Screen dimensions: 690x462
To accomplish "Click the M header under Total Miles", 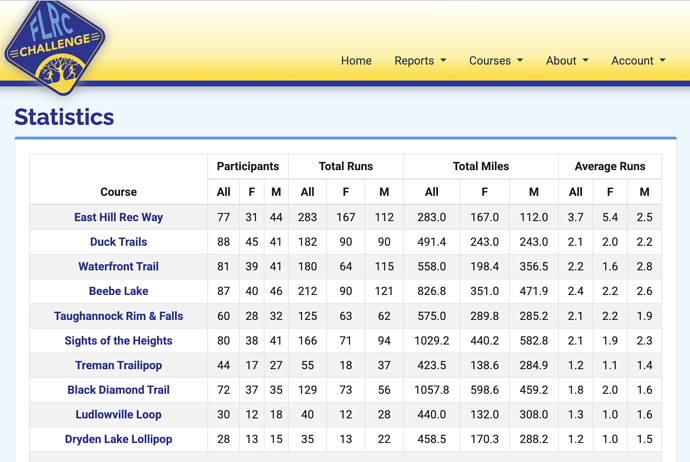I will pyautogui.click(x=534, y=192).
